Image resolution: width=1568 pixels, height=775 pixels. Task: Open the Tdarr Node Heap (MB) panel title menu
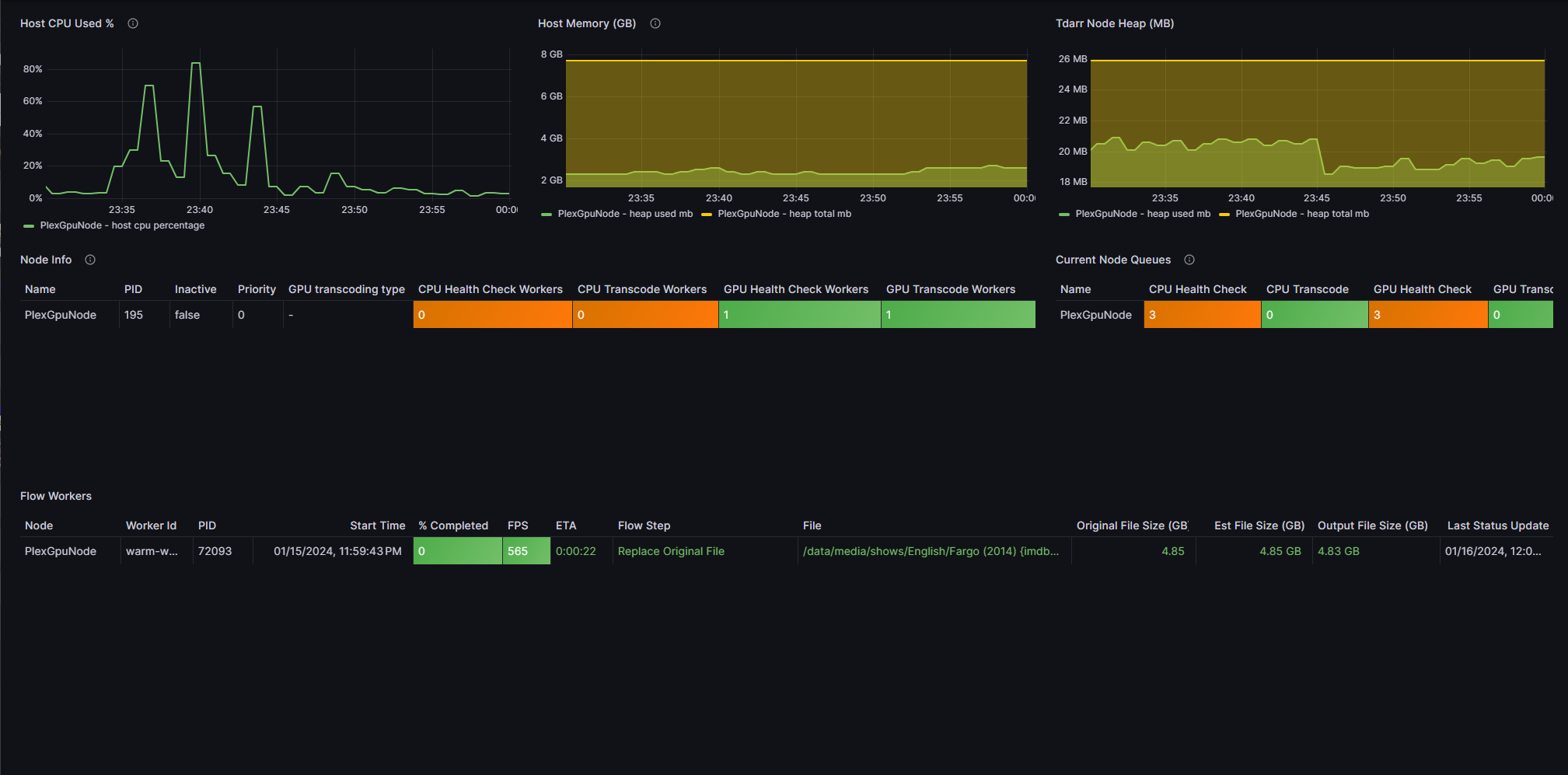[1115, 23]
